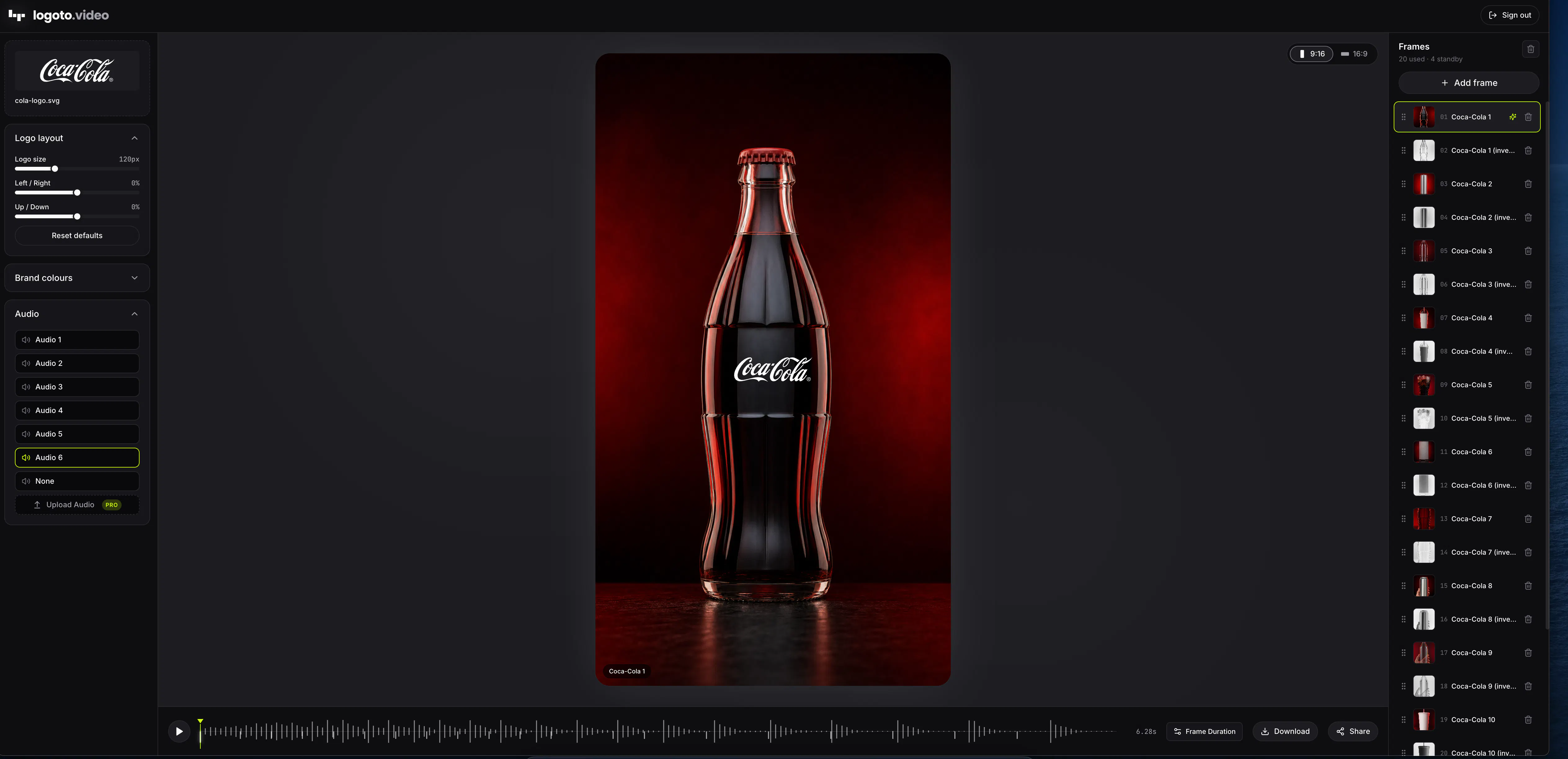1568x759 pixels.
Task: Delete the Coca-Cola 3 frame
Action: 1528,251
